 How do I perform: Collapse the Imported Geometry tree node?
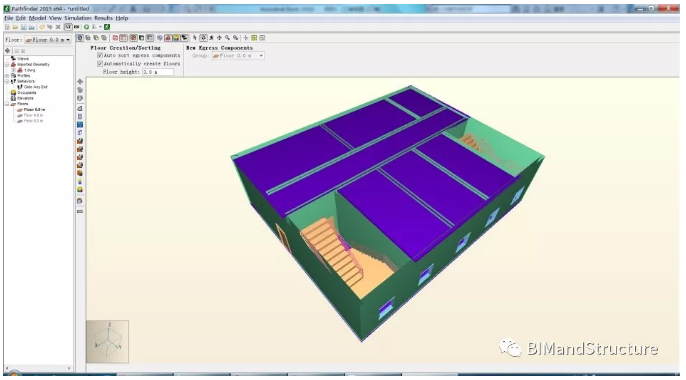tap(7, 64)
